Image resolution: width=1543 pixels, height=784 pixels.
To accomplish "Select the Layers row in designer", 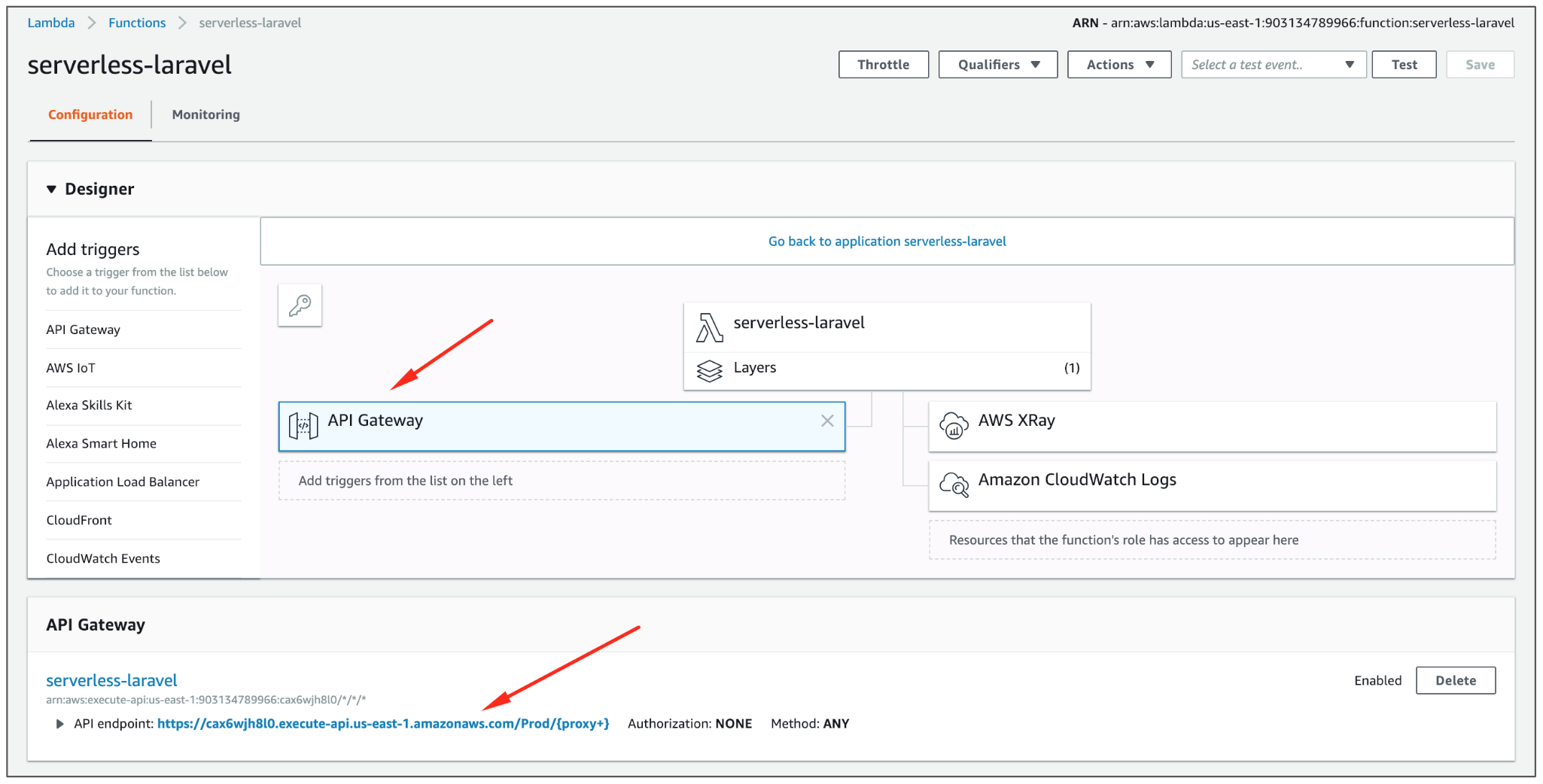I will click(887, 370).
